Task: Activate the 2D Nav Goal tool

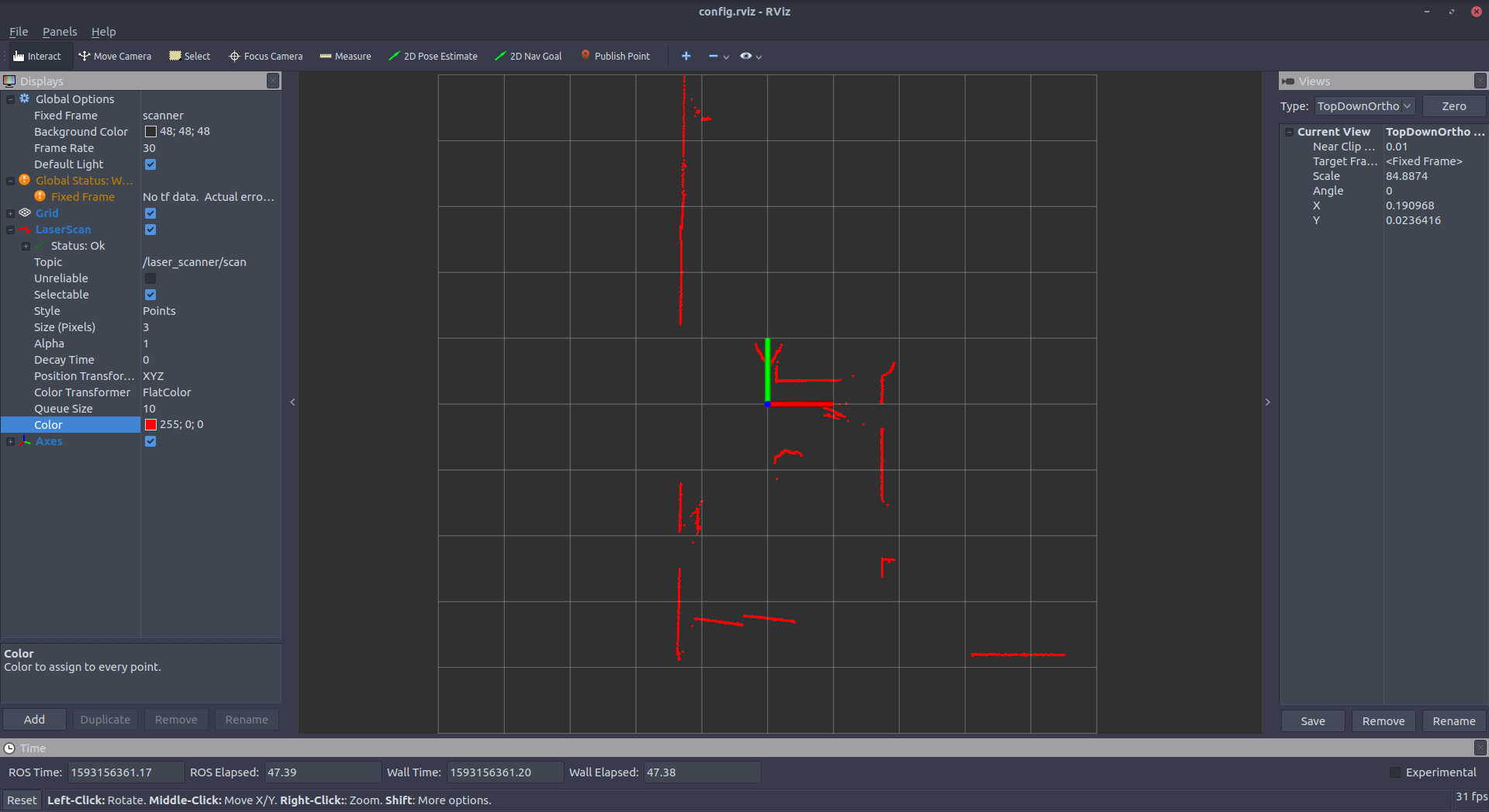Action: click(x=528, y=56)
